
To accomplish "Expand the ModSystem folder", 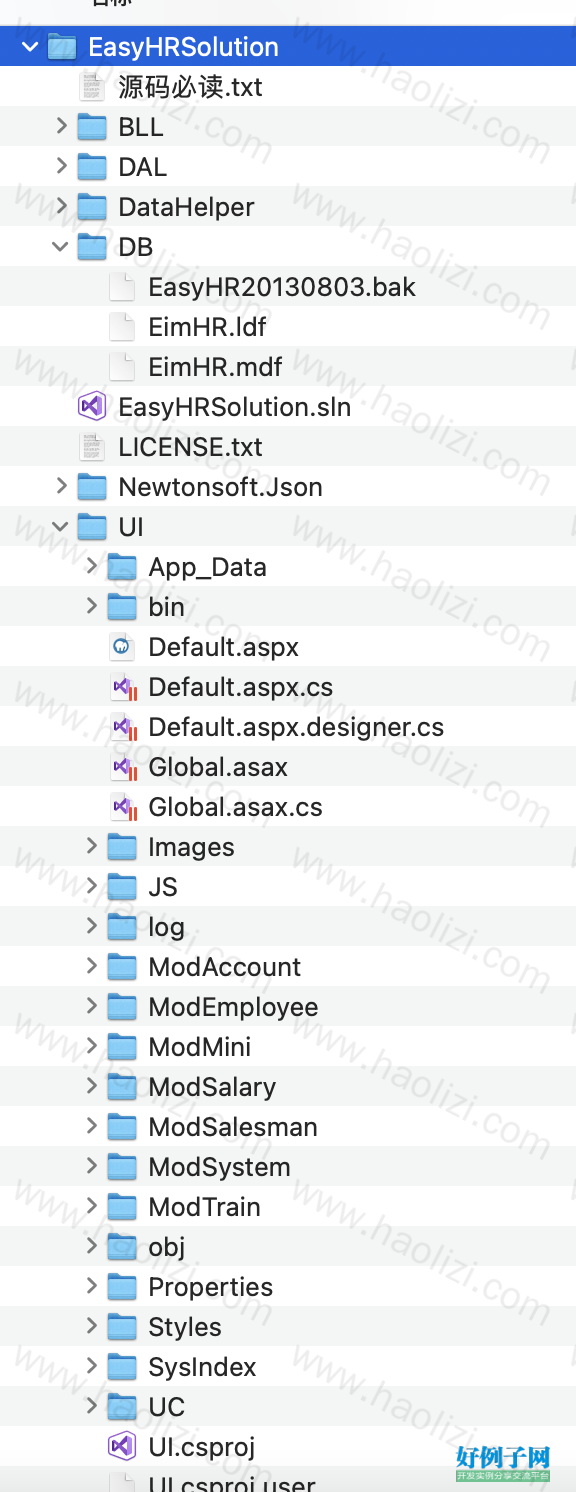I will click(91, 1167).
